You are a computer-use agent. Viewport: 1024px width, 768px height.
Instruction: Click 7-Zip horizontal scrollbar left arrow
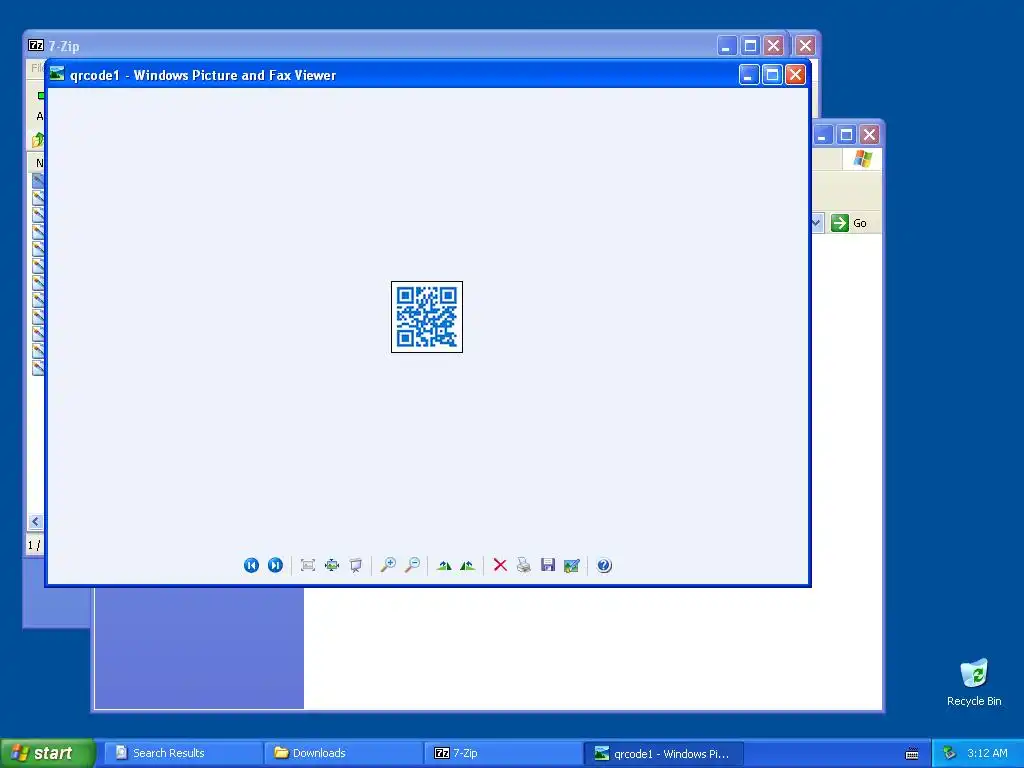(35, 522)
